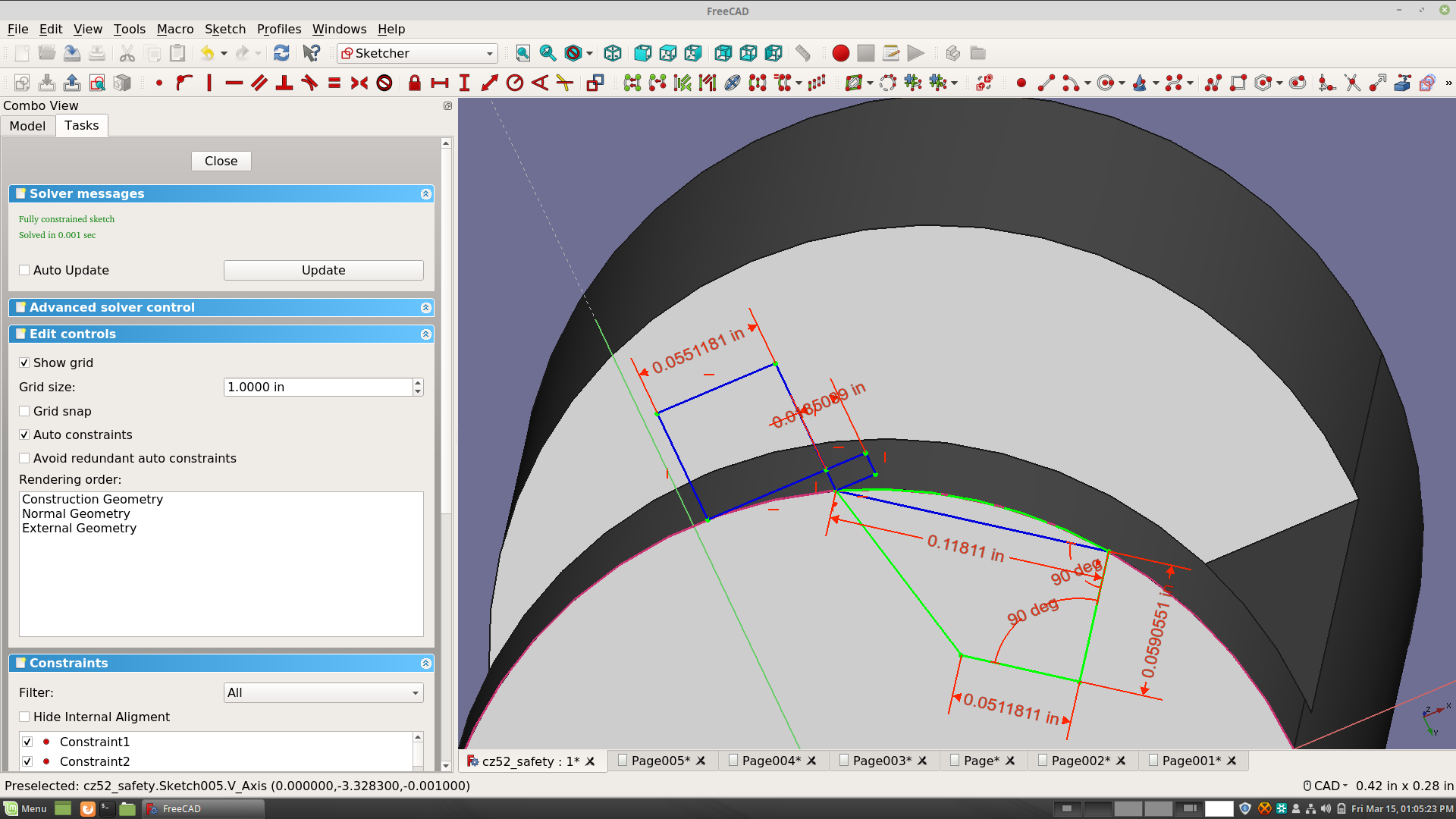Select the create rectangle tool
1456x819 pixels.
coord(1238,83)
